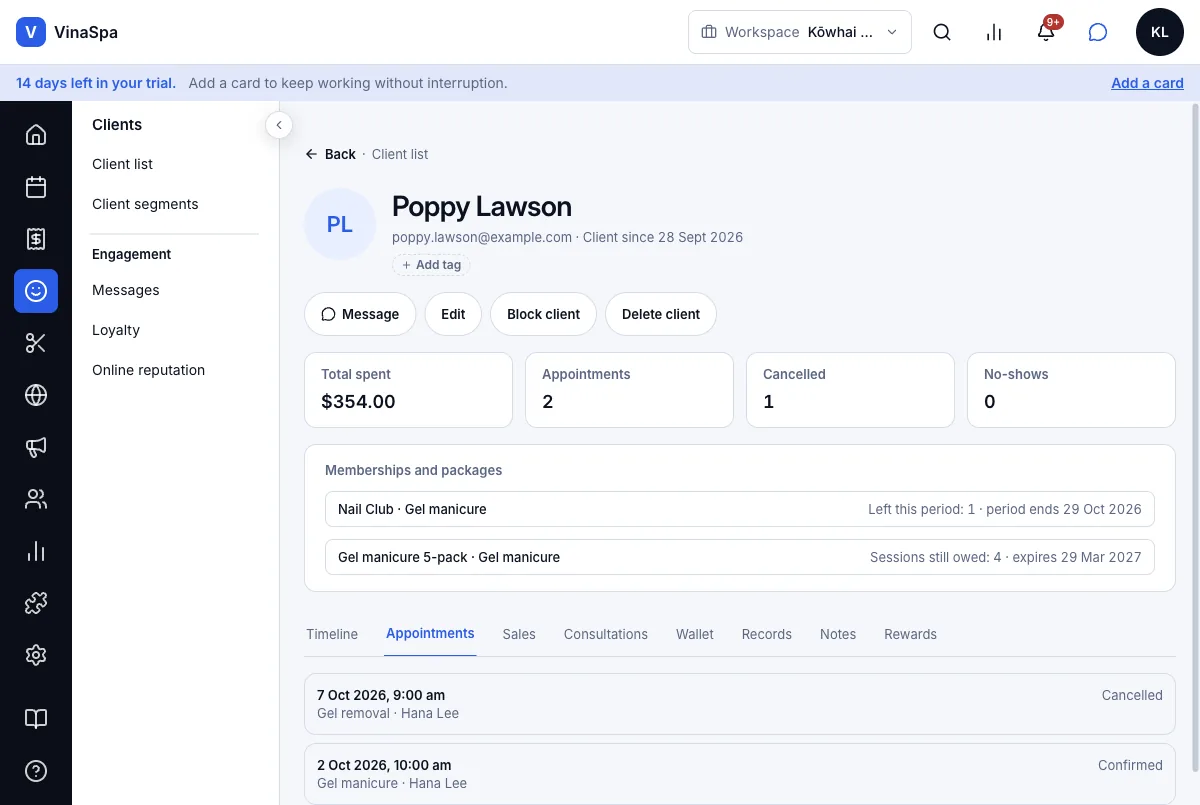The width and height of the screenshot is (1200, 805).
Task: Open the home icon in sidebar
Action: pyautogui.click(x=36, y=135)
